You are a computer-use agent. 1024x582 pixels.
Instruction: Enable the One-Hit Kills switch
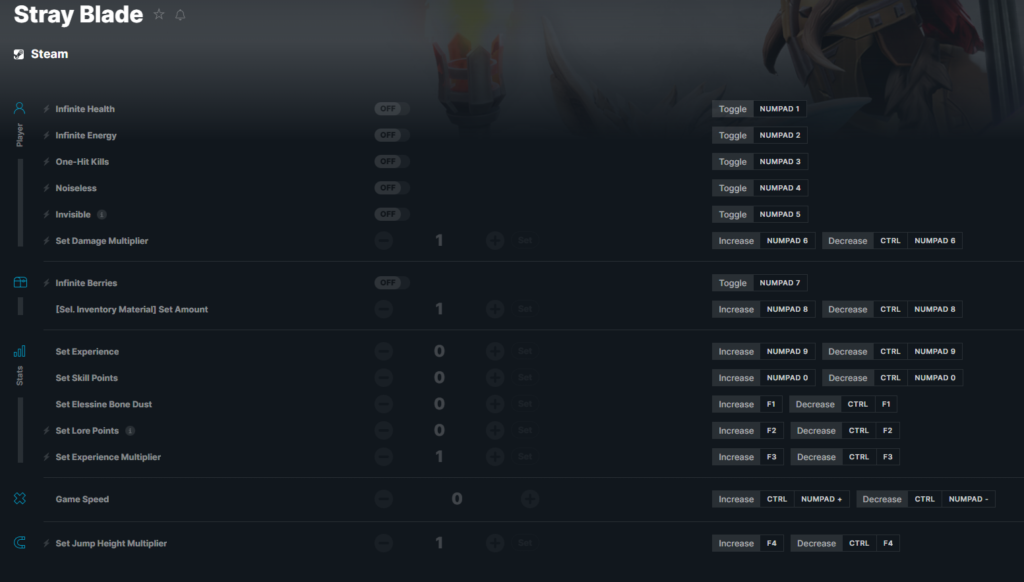(392, 161)
